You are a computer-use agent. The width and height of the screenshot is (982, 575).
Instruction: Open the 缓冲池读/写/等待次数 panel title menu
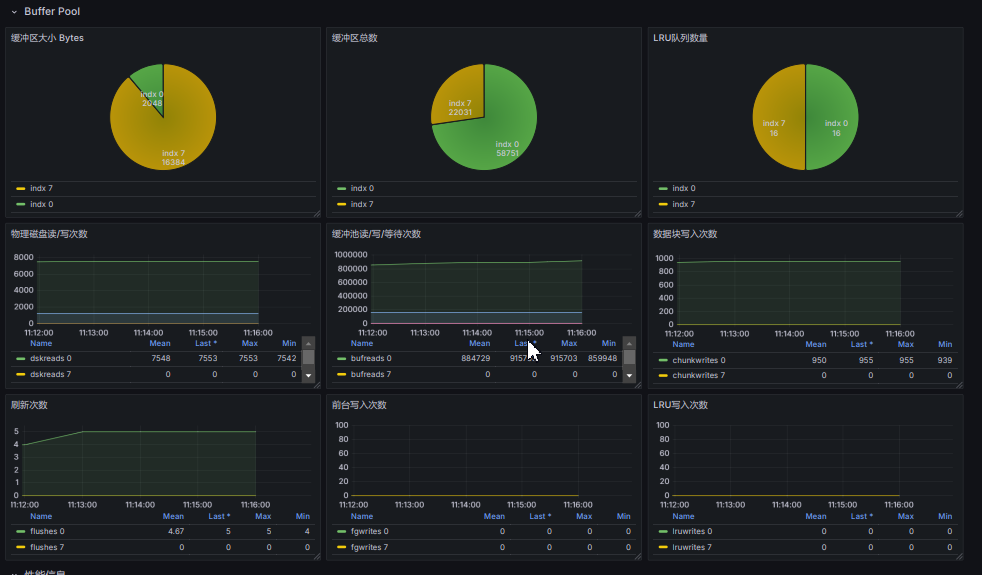[x=376, y=234]
